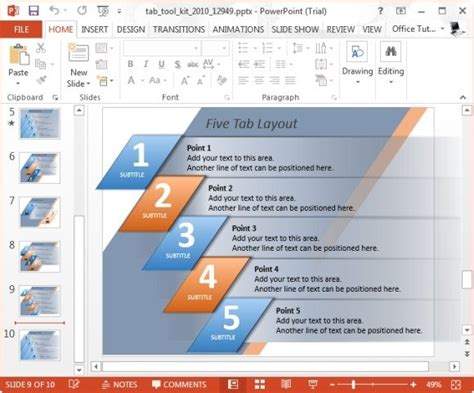Click zoom in plus button
474x393 pixels.
(413, 385)
